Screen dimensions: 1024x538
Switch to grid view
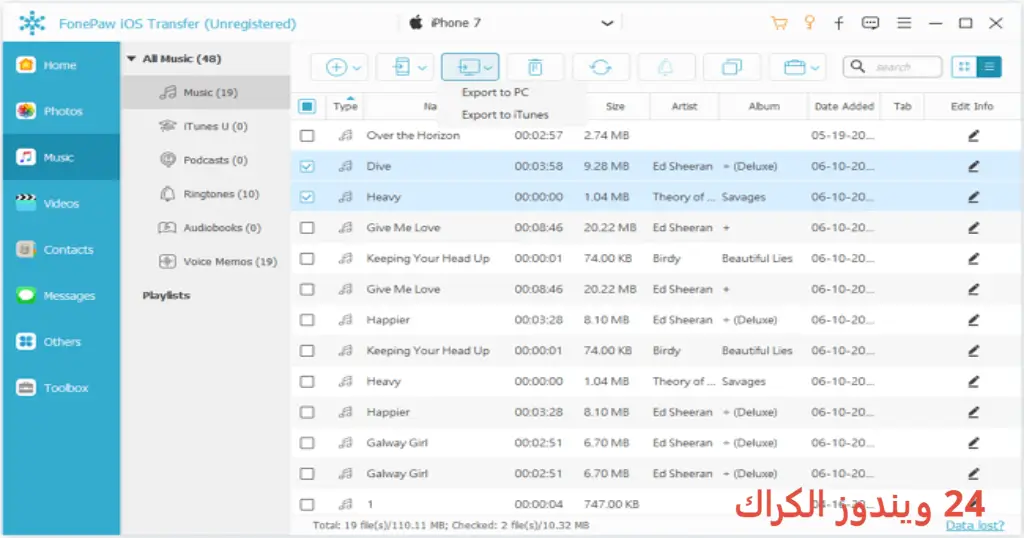click(x=964, y=67)
